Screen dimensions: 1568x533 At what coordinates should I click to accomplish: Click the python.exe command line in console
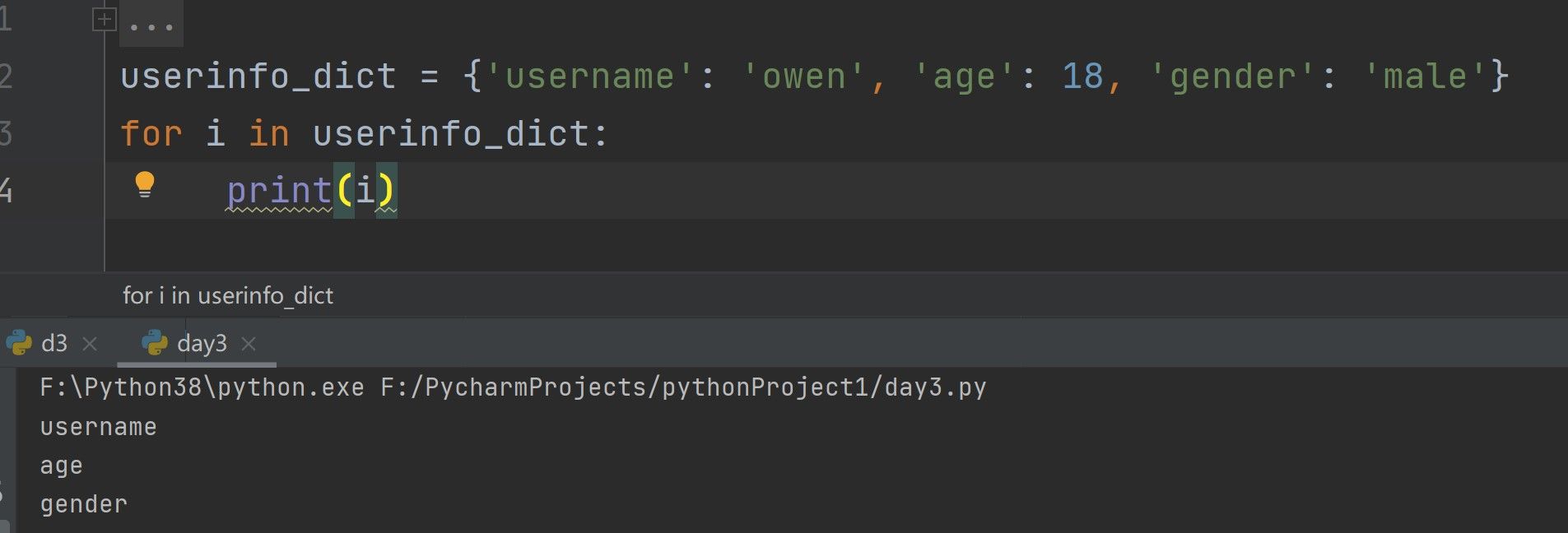coord(513,387)
